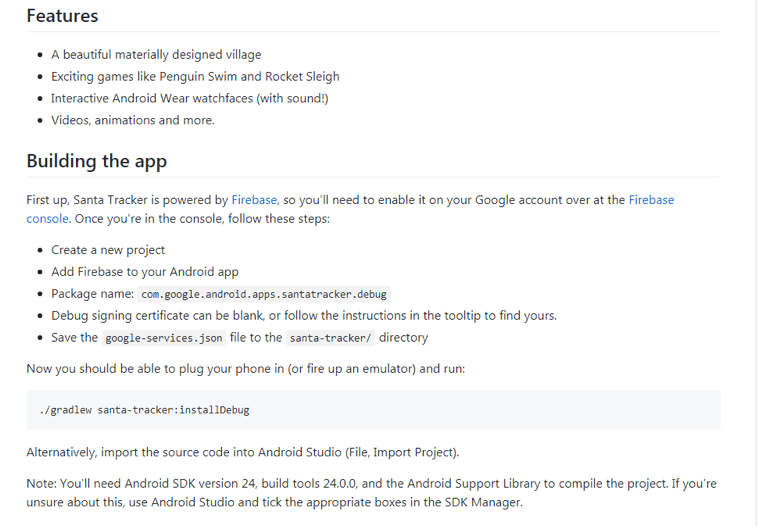
Task: Click the './gradlew santa-tracker:installDebug' code block
Action: (x=374, y=410)
